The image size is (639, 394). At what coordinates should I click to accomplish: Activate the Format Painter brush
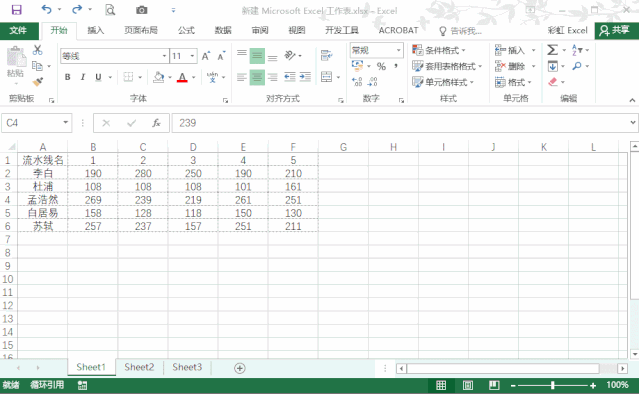coord(38,82)
